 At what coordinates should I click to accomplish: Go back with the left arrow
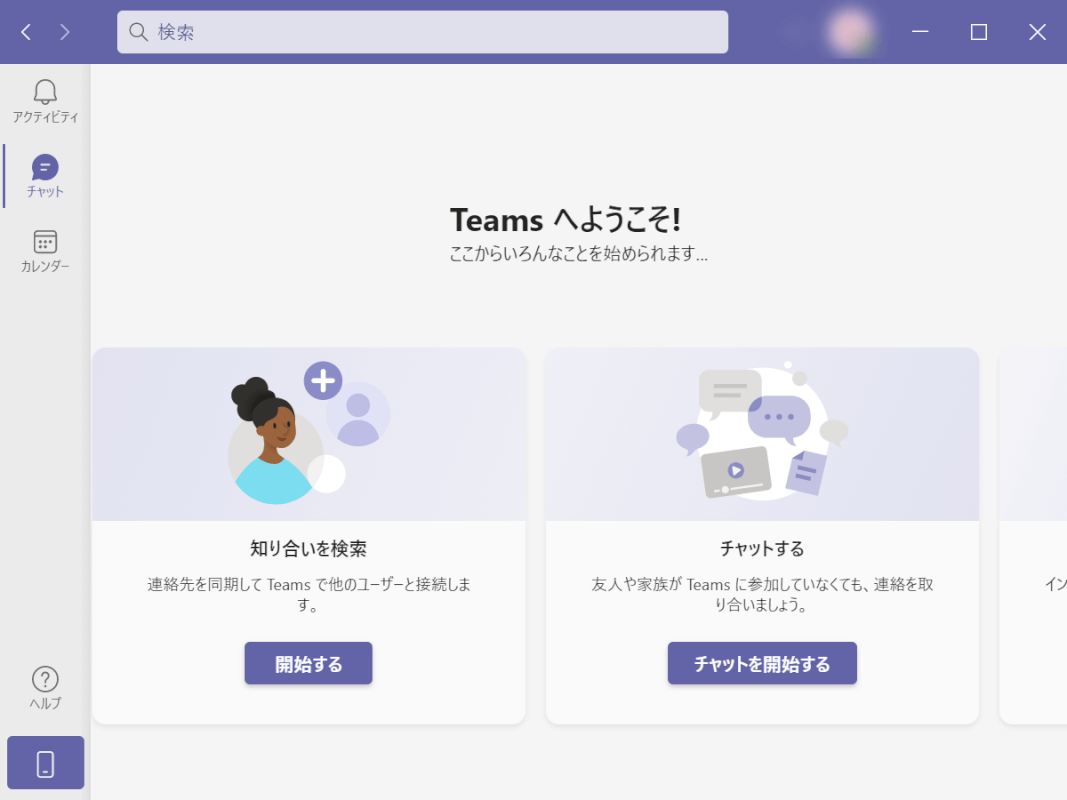(27, 32)
